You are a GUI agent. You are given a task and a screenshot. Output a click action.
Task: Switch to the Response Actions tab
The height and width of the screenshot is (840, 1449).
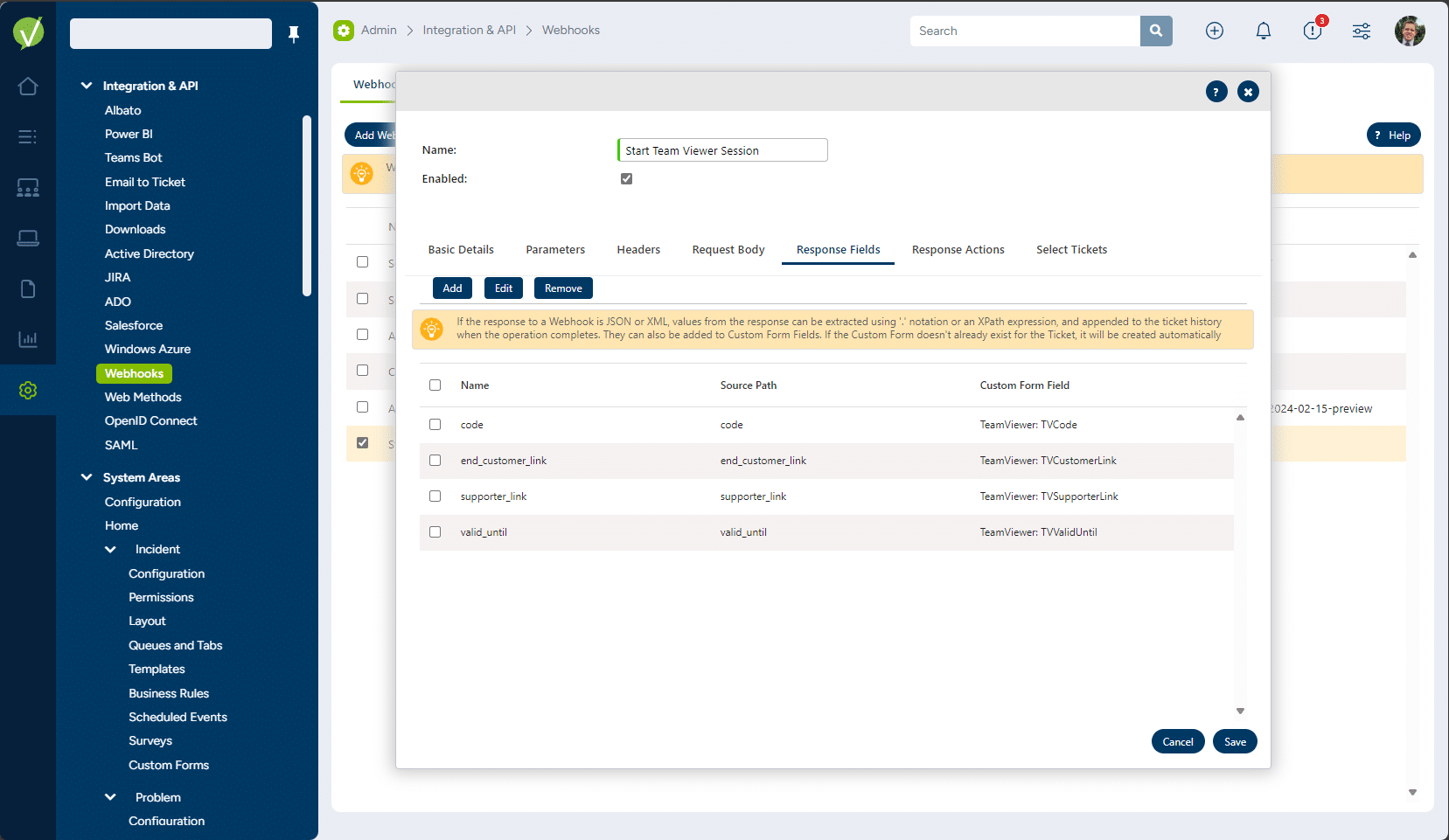(x=958, y=249)
